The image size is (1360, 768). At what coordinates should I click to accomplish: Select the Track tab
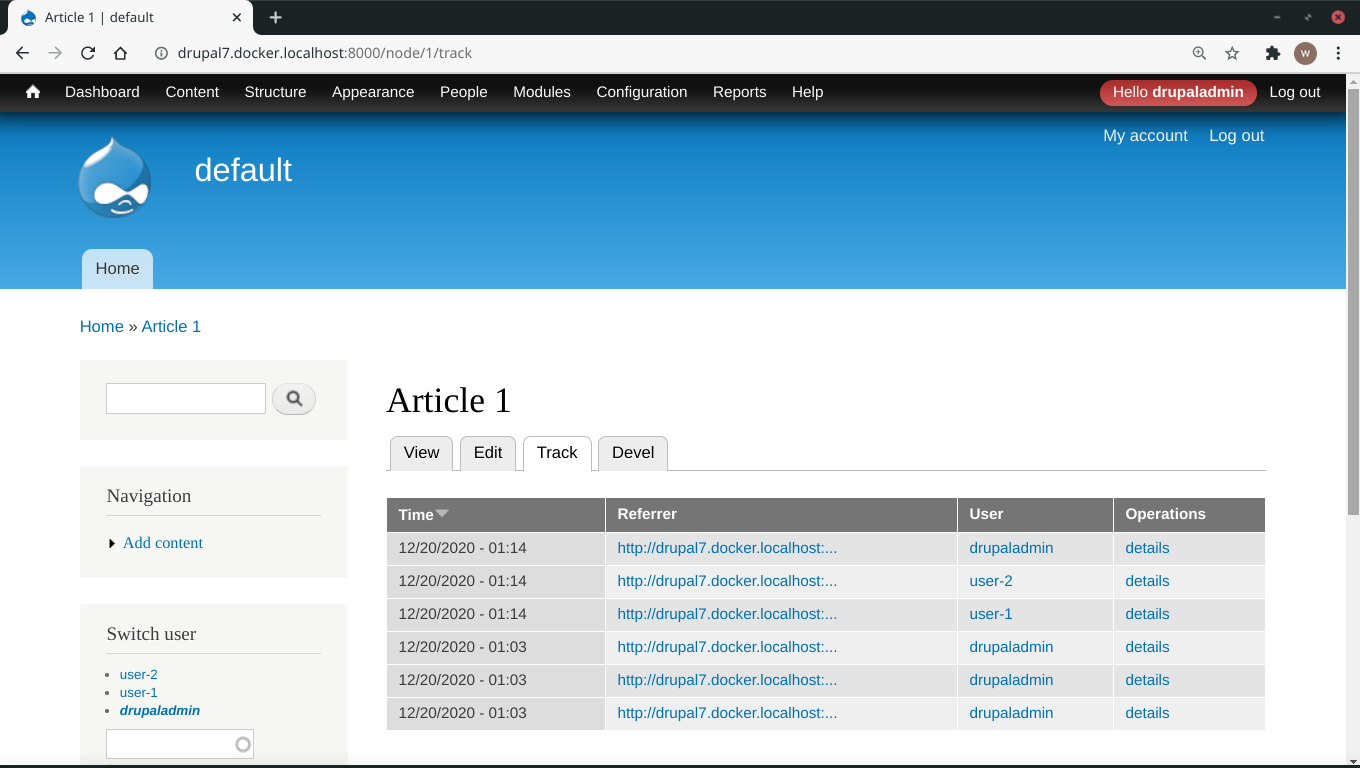pyautogui.click(x=557, y=453)
